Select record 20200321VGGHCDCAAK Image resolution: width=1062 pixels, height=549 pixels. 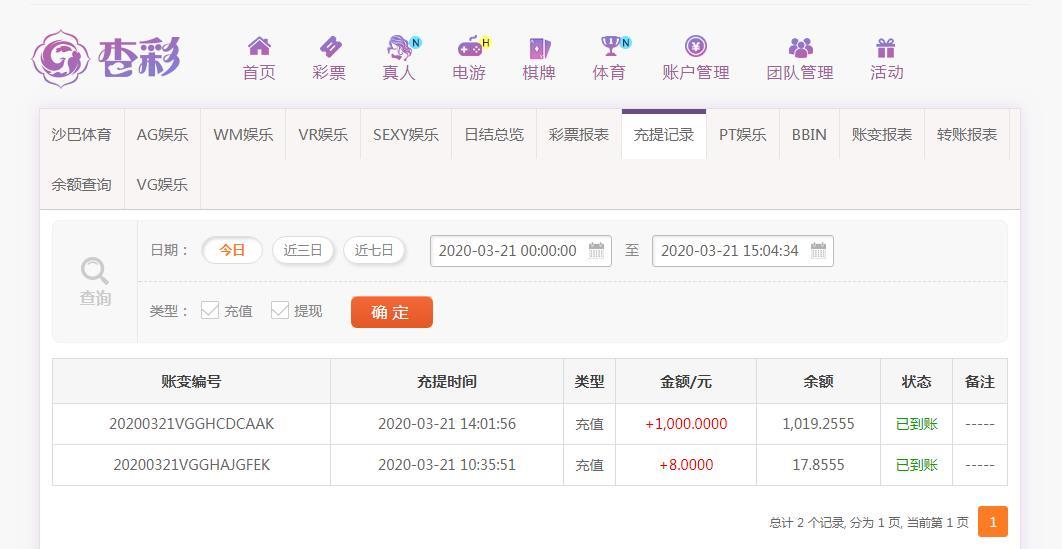(192, 424)
